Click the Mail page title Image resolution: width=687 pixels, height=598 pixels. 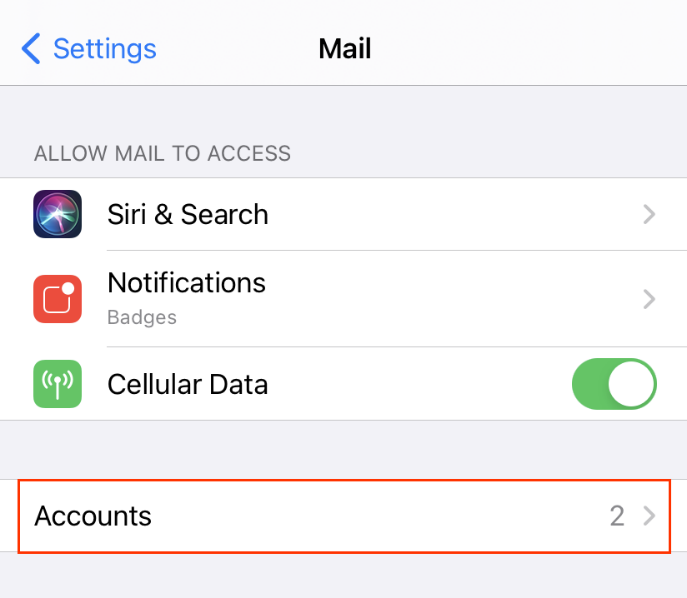345,48
